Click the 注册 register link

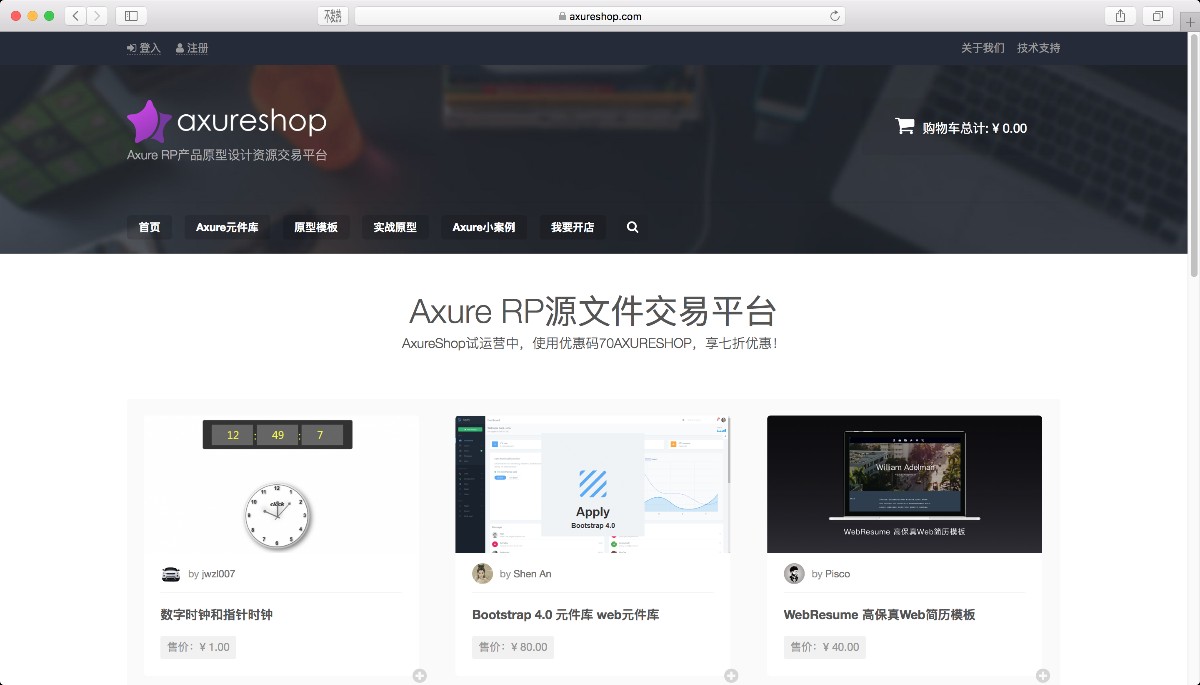pos(192,48)
